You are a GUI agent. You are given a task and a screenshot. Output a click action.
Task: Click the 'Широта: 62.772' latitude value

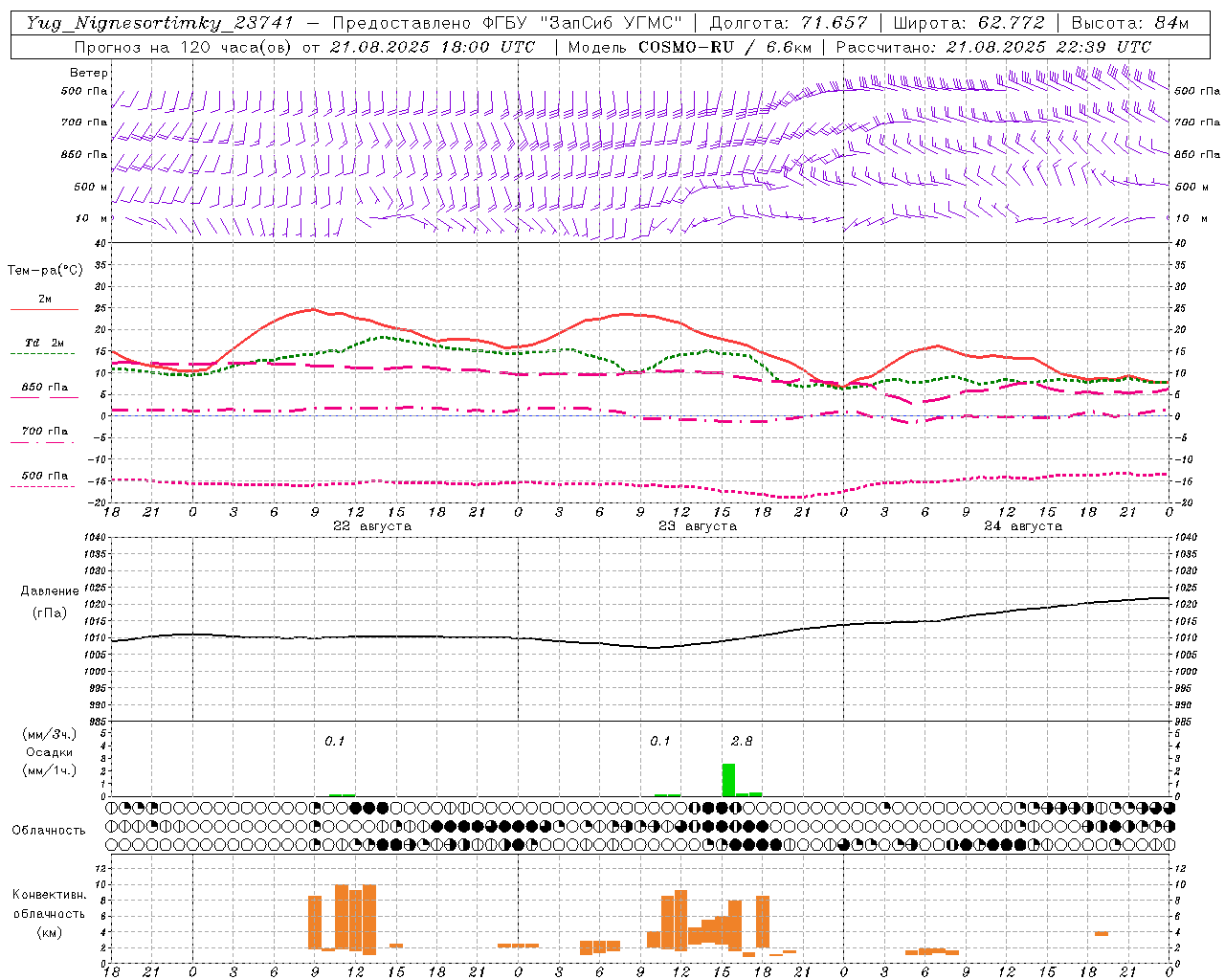pyautogui.click(x=969, y=23)
